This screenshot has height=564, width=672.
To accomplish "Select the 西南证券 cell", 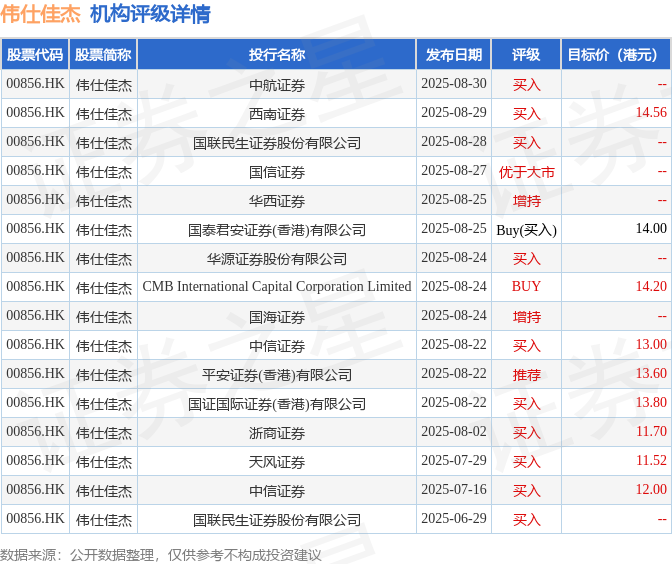I will [276, 114].
